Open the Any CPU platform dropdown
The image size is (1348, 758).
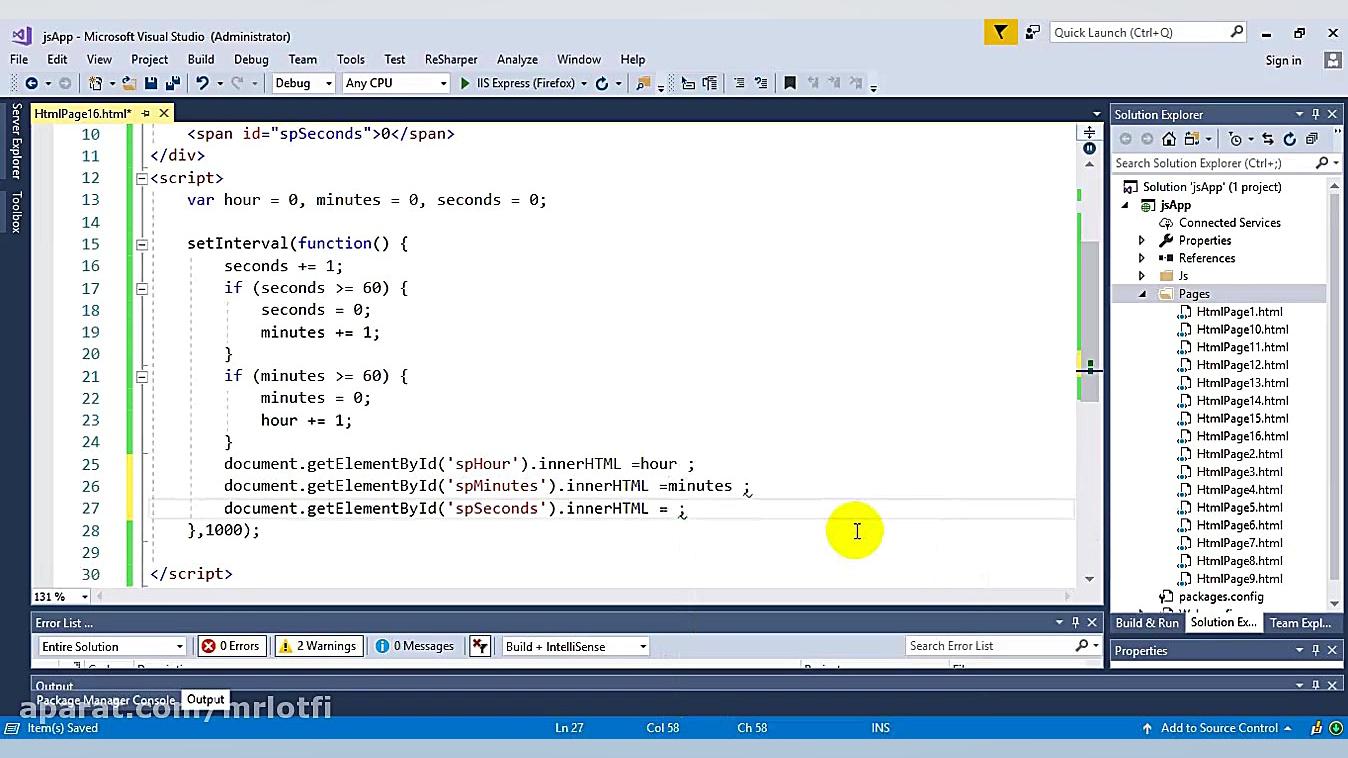click(396, 84)
